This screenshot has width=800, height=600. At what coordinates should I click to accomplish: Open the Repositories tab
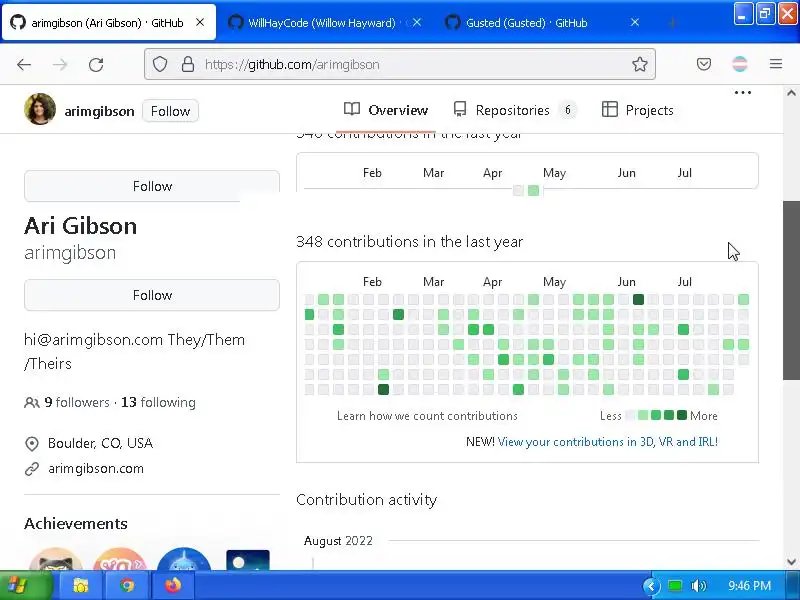(515, 110)
